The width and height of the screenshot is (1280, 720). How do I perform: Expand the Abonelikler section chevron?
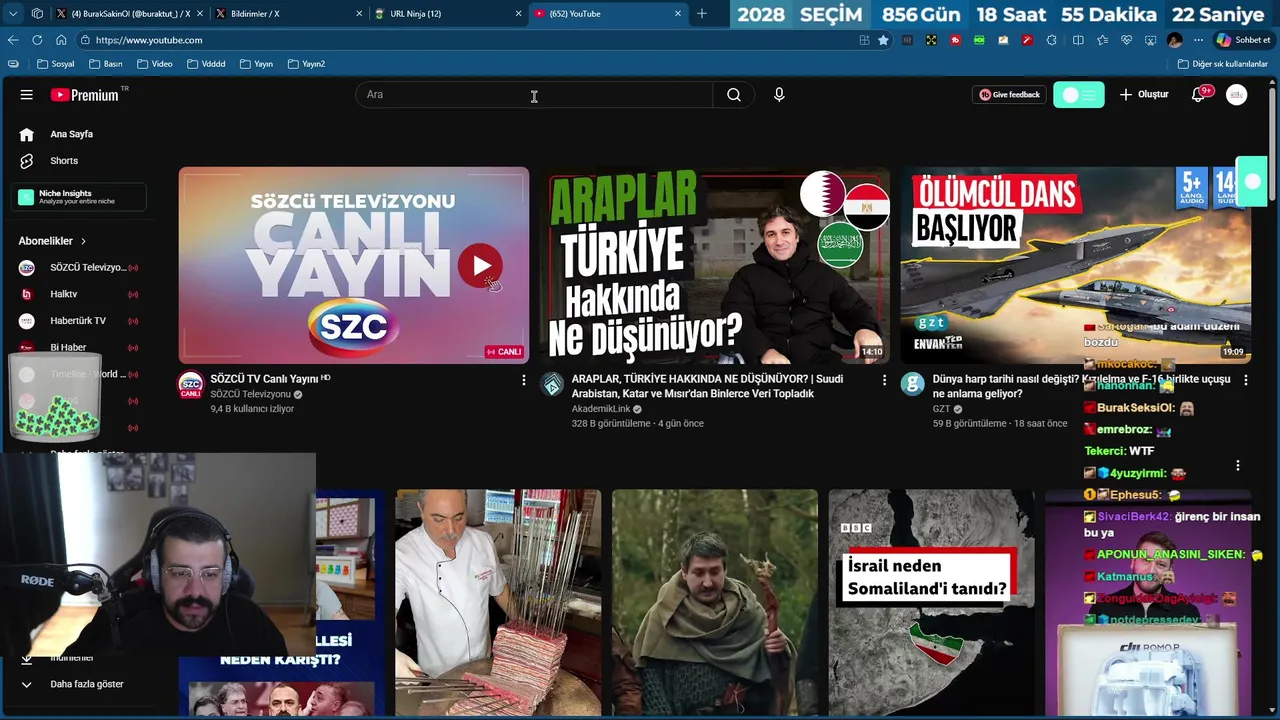(83, 241)
